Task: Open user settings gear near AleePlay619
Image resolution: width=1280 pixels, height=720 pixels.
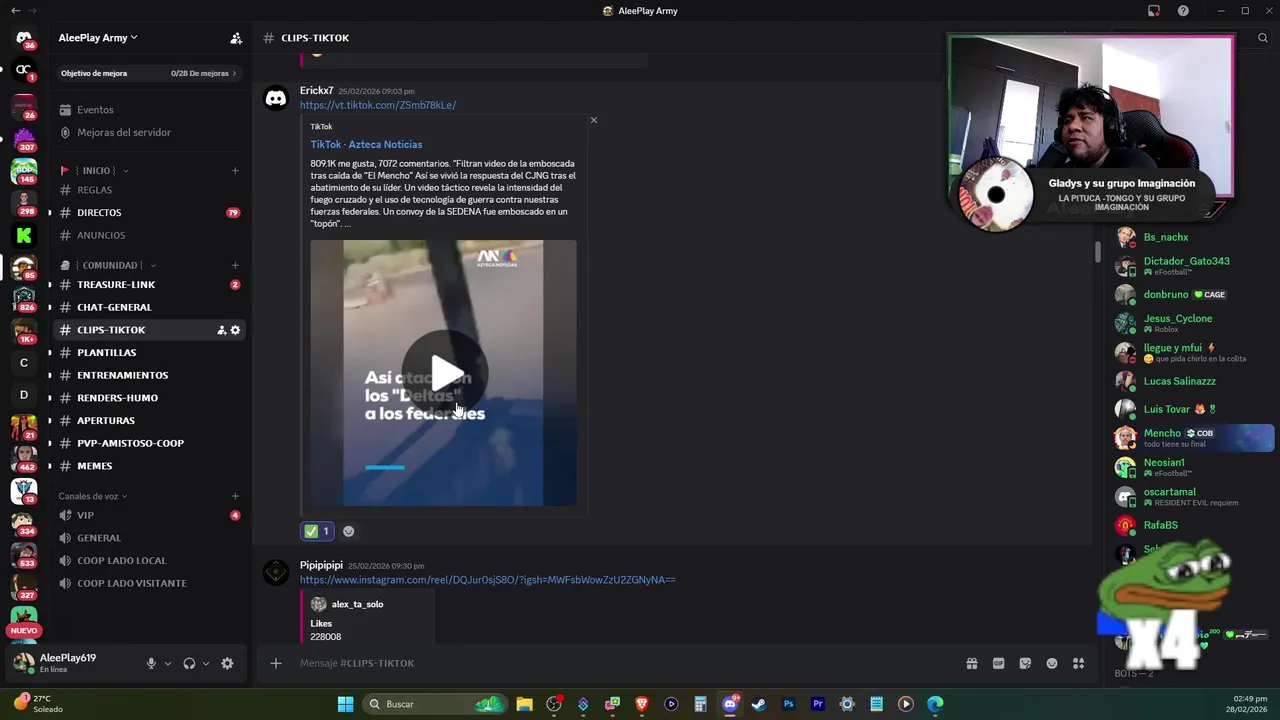Action: [x=227, y=663]
